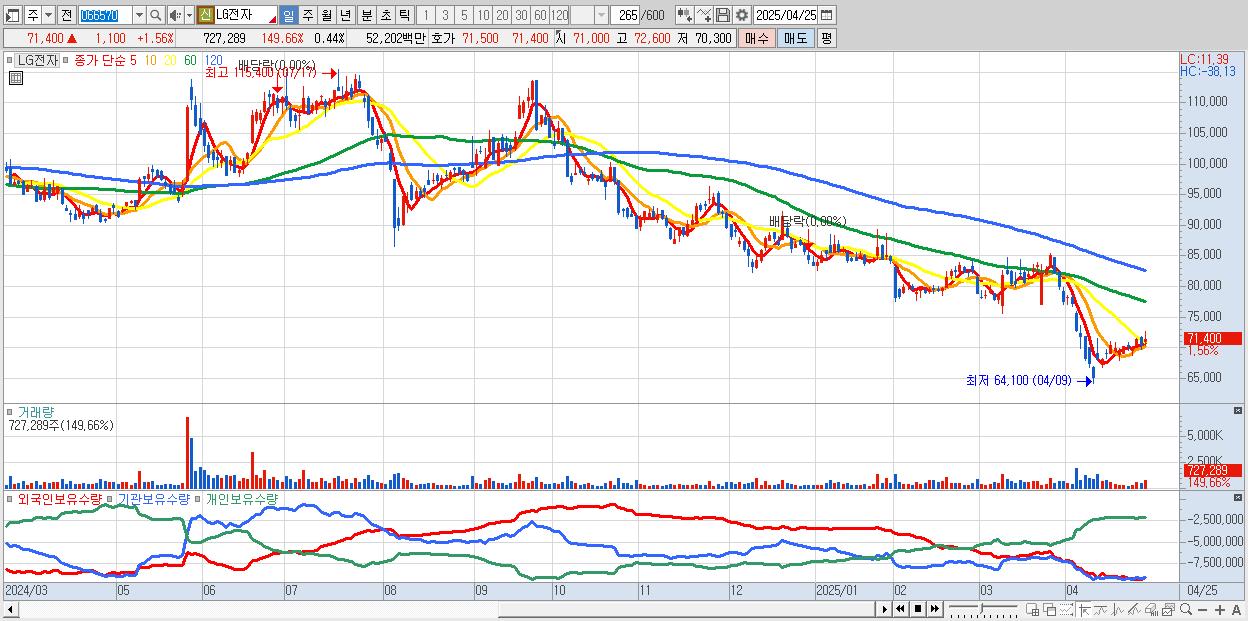
Task: Click the zoom magnifier icon at bottom right
Action: (x=1186, y=608)
